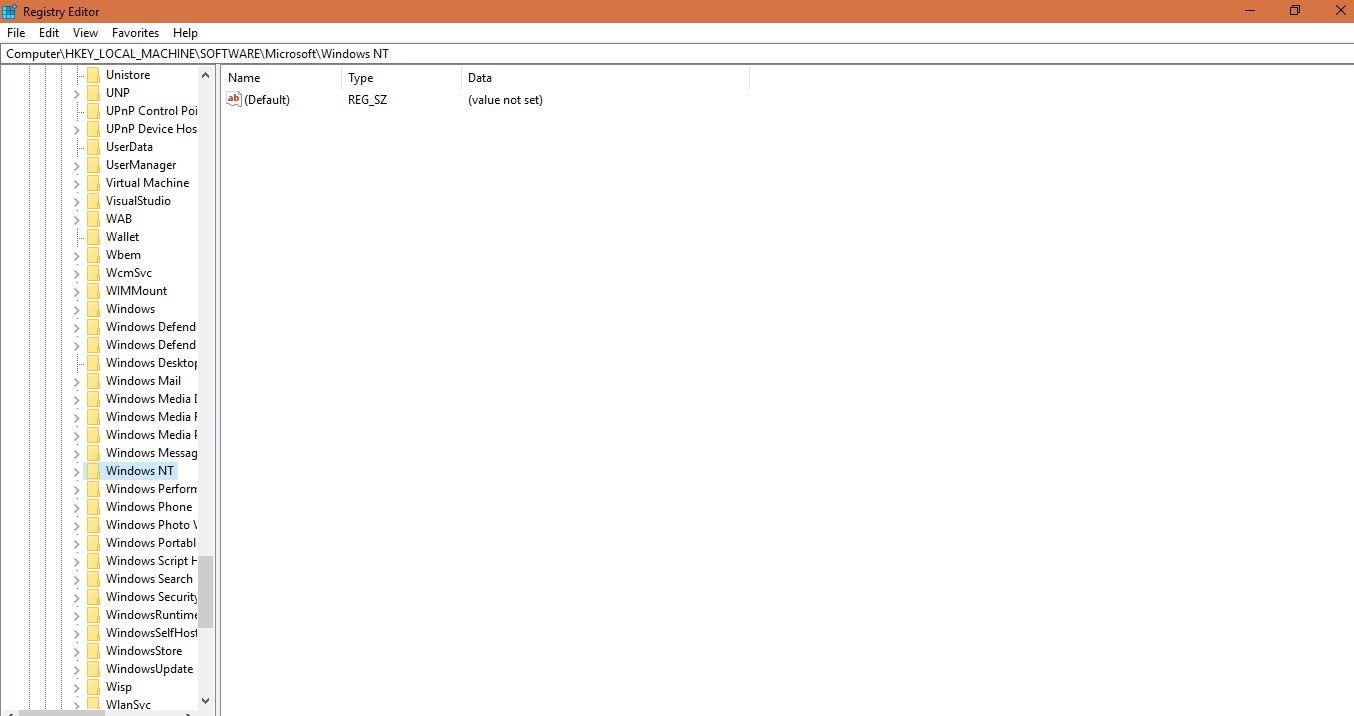The height and width of the screenshot is (716, 1354).
Task: Click the WindowsUpdate folder icon
Action: pyautogui.click(x=93, y=669)
